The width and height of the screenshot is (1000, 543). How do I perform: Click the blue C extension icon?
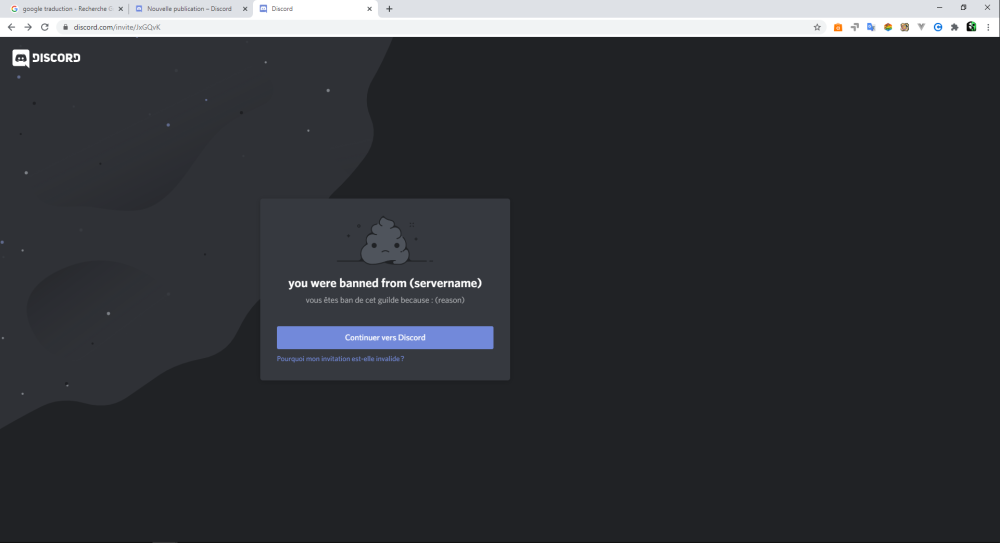(938, 27)
